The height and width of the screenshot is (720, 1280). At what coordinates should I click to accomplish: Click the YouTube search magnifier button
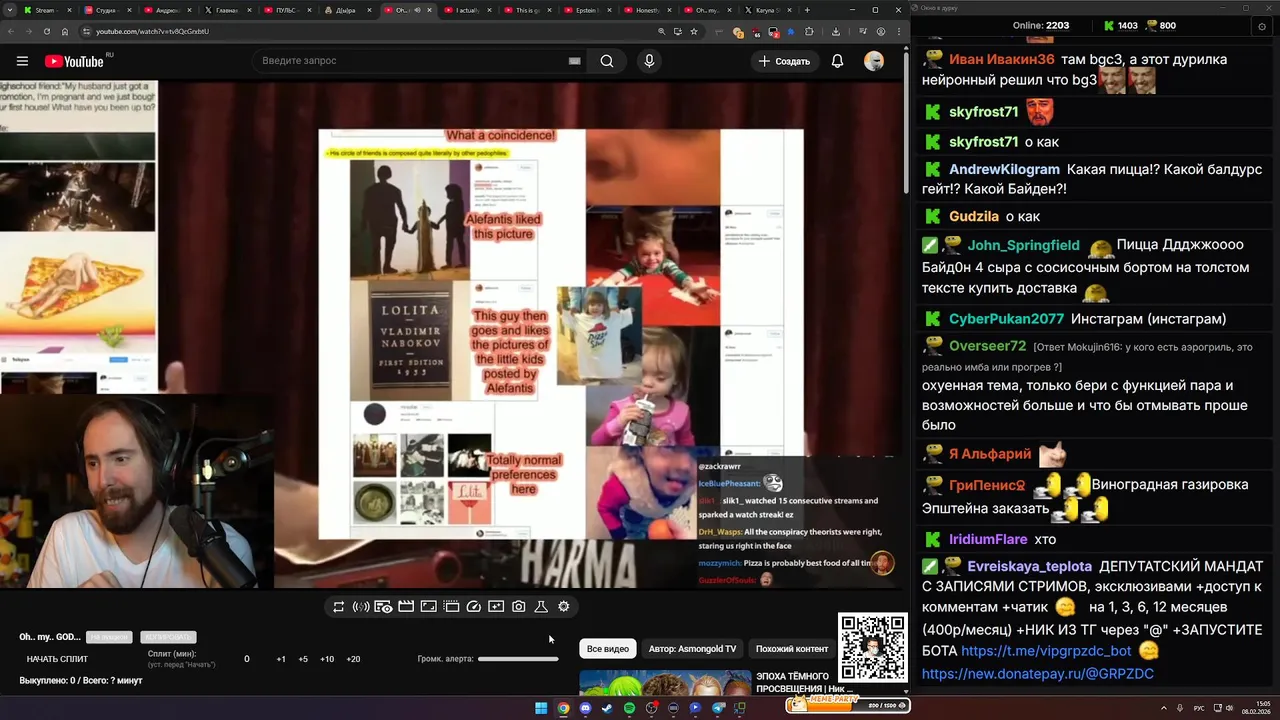tap(607, 61)
